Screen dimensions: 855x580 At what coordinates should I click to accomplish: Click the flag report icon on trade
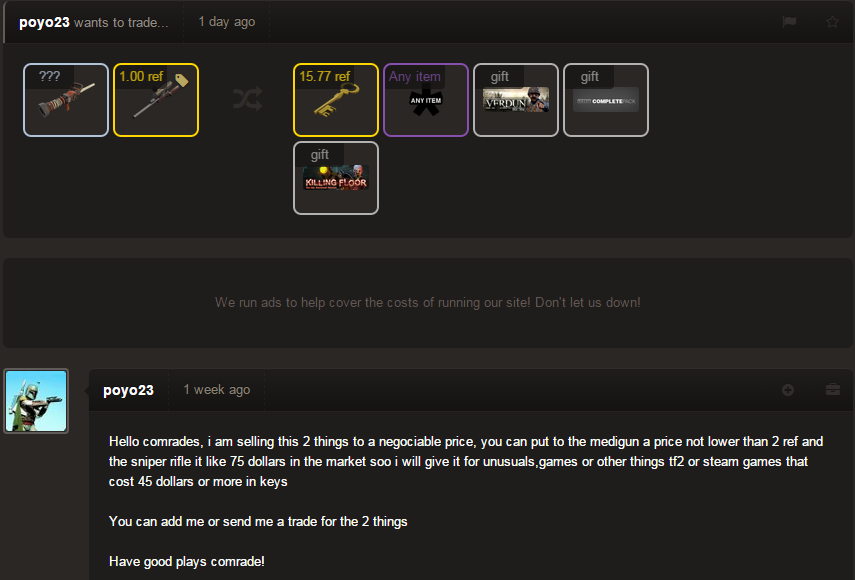coord(789,22)
